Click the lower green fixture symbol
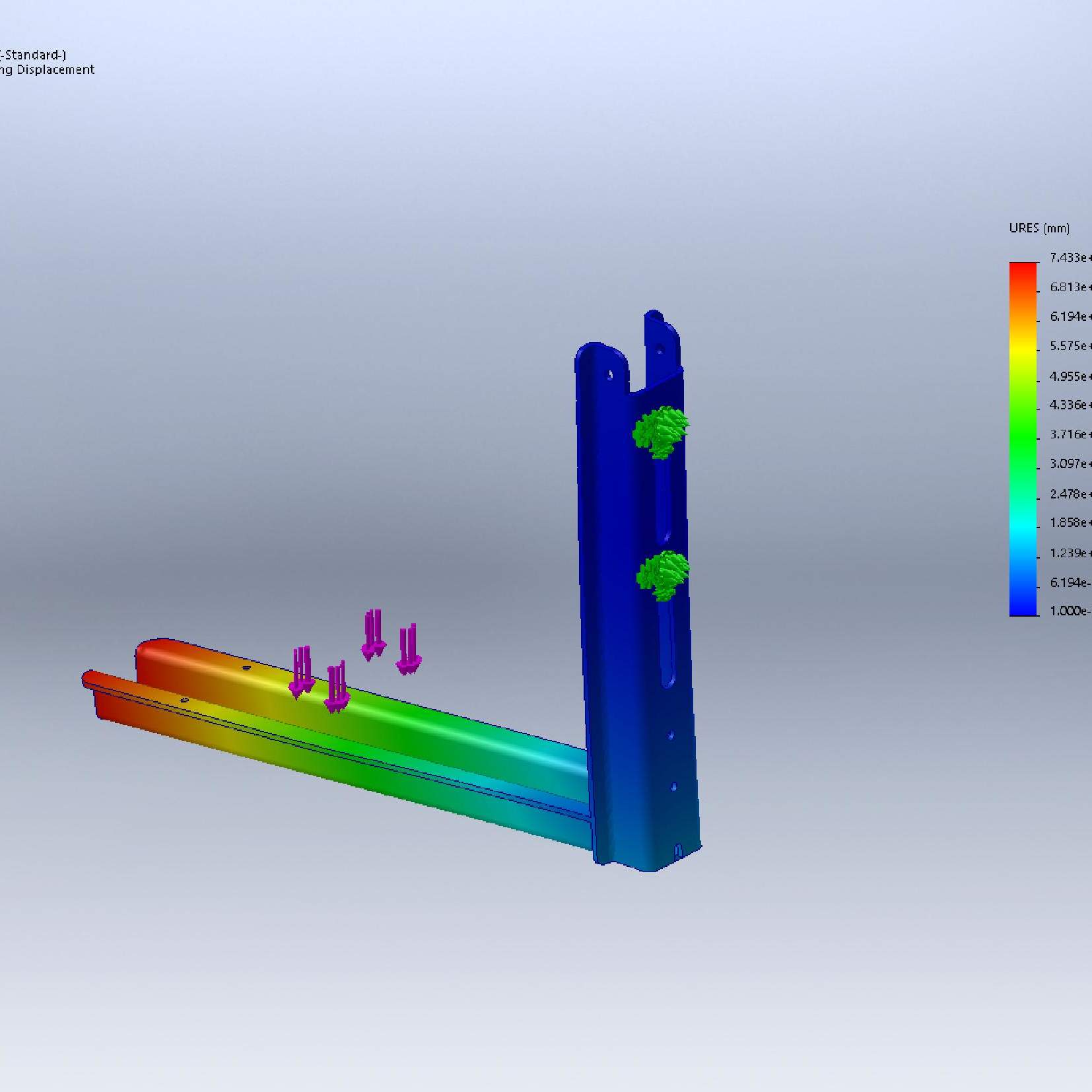Image resolution: width=1092 pixels, height=1092 pixels. [663, 575]
